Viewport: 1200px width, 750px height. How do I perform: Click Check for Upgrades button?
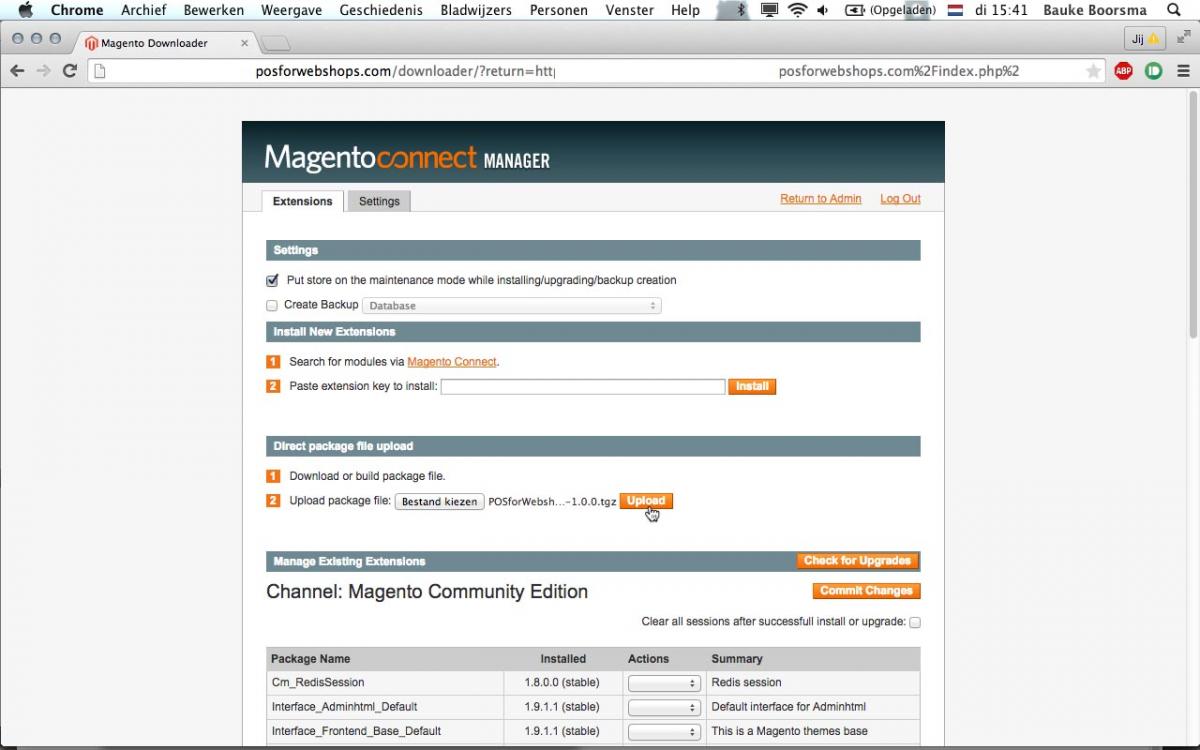coord(857,561)
